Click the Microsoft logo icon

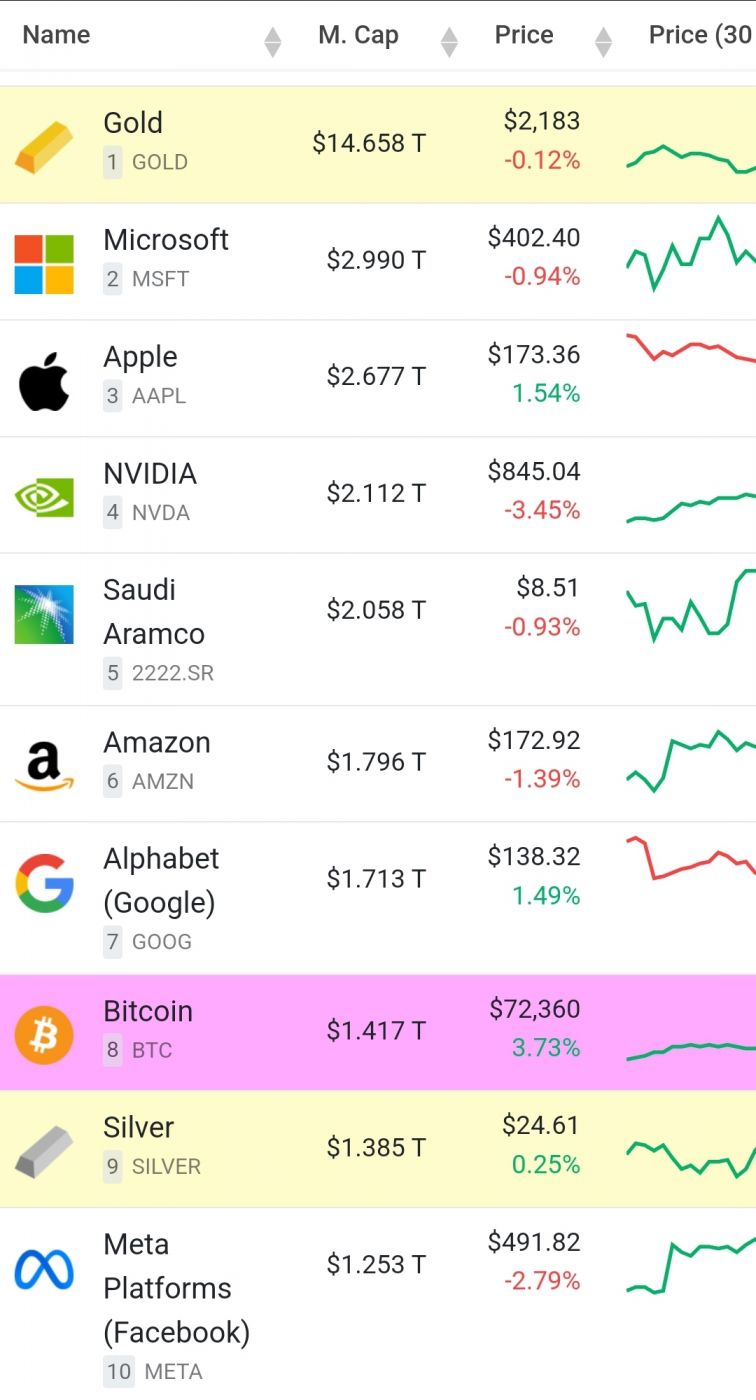pos(44,263)
